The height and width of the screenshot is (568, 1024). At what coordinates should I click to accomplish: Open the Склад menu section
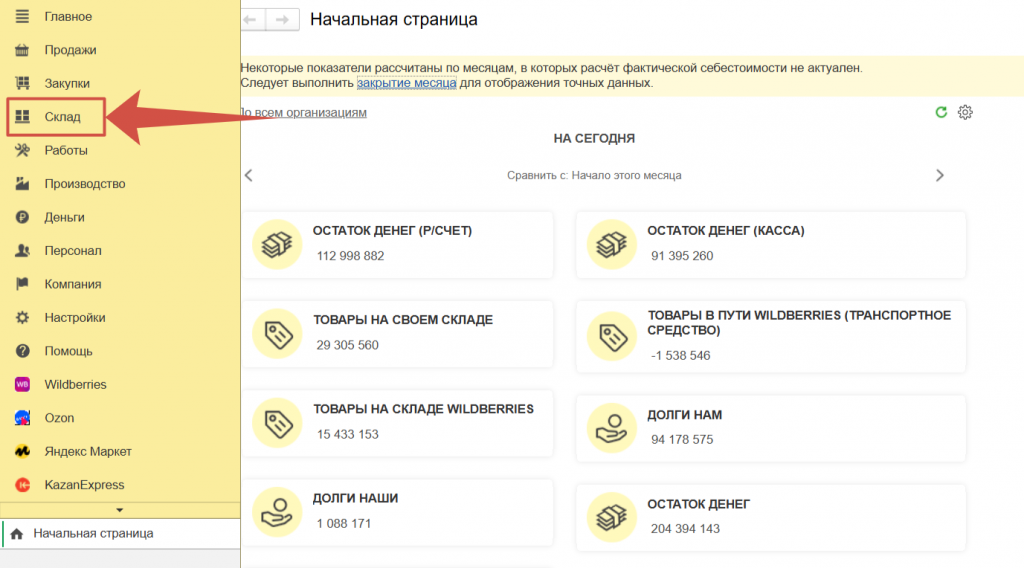coord(62,117)
